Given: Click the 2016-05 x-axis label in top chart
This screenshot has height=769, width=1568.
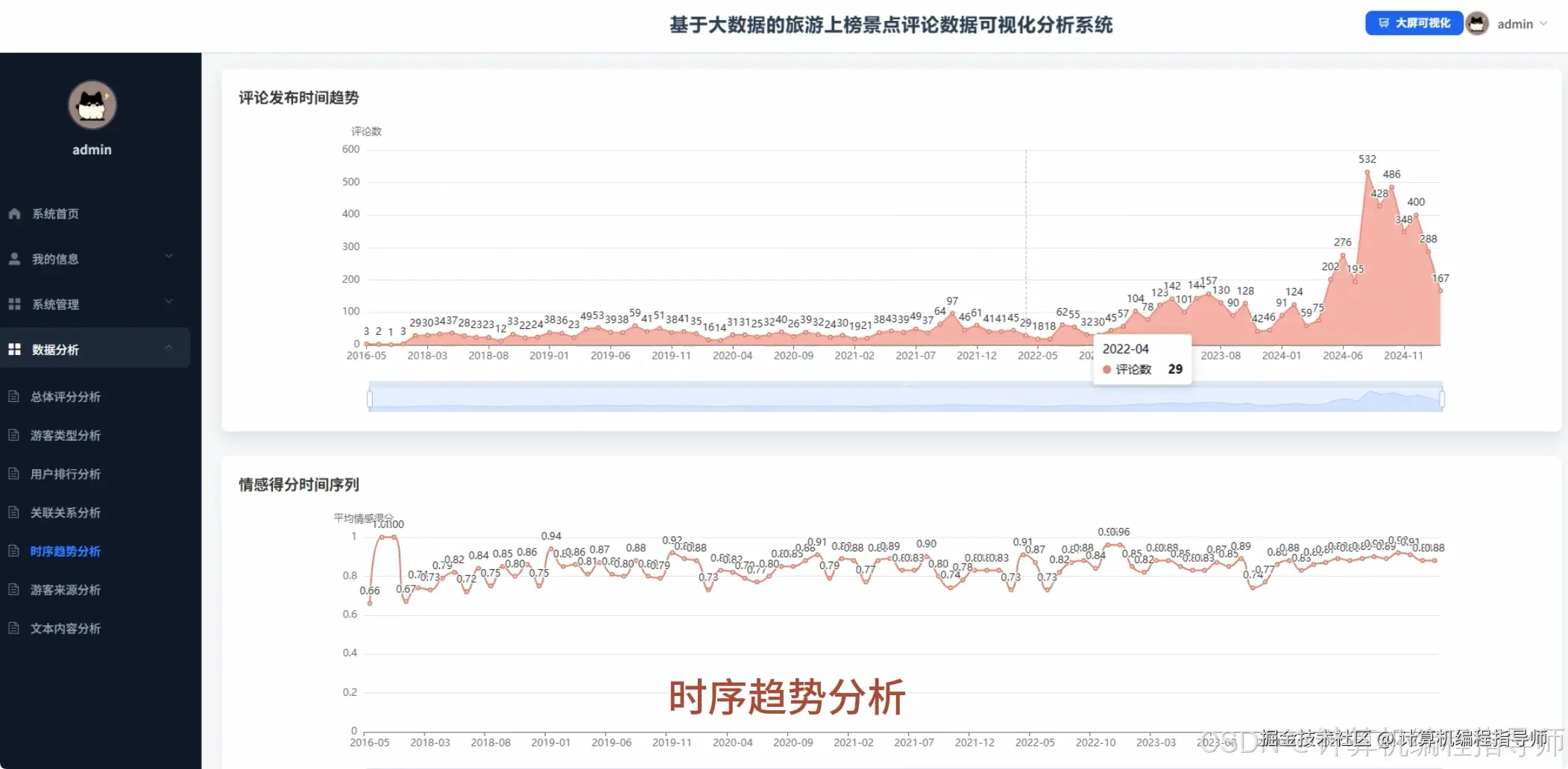Looking at the screenshot, I should pos(366,356).
